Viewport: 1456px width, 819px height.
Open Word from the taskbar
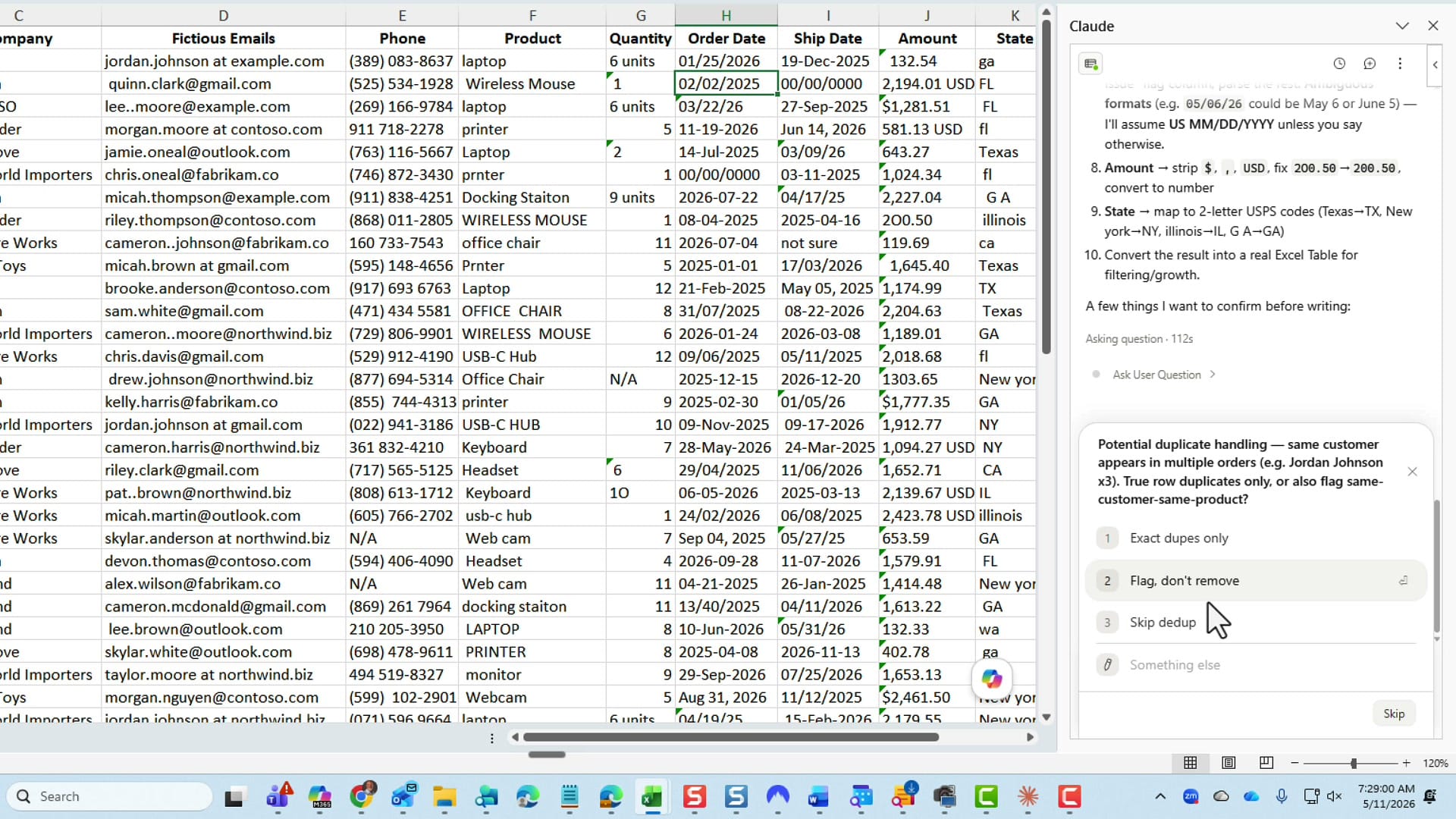[818, 797]
